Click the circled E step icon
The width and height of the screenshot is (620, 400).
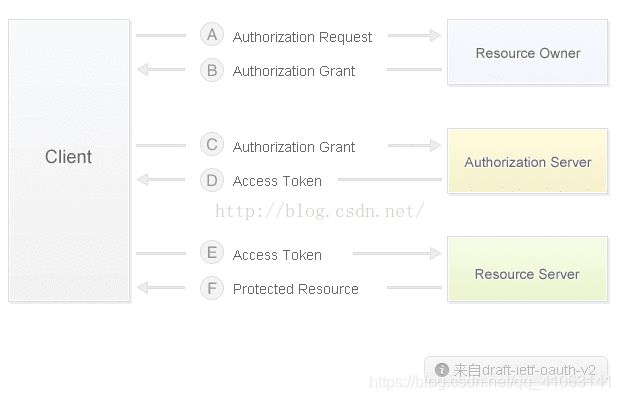tap(212, 252)
